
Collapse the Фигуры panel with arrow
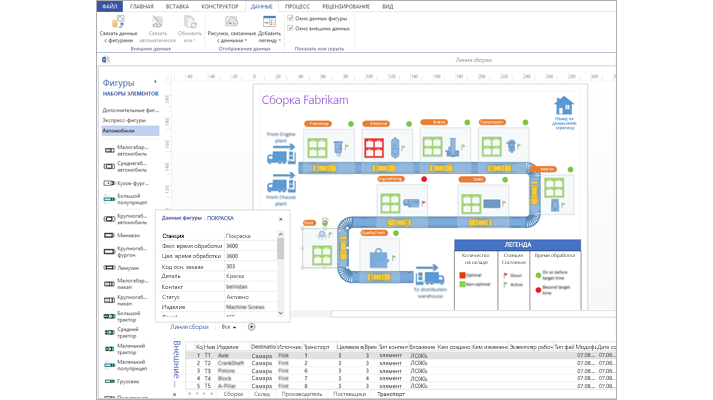coord(156,82)
